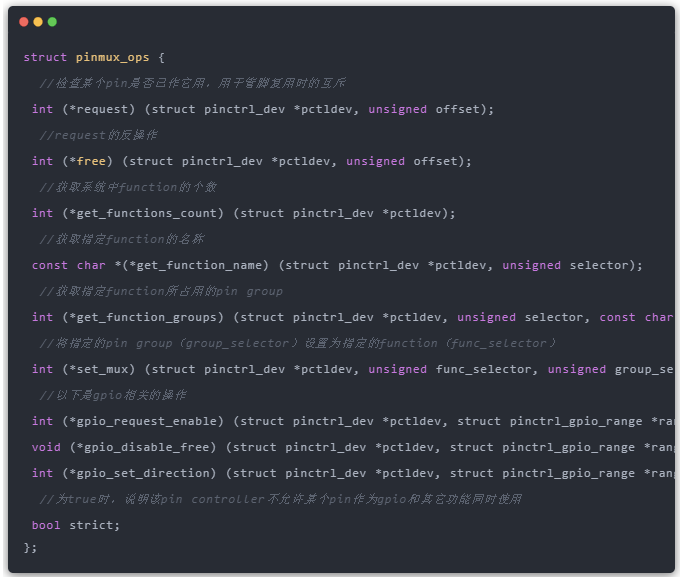Click the pinmux_ops struct name
The image size is (681, 577).
pyautogui.click(x=112, y=57)
